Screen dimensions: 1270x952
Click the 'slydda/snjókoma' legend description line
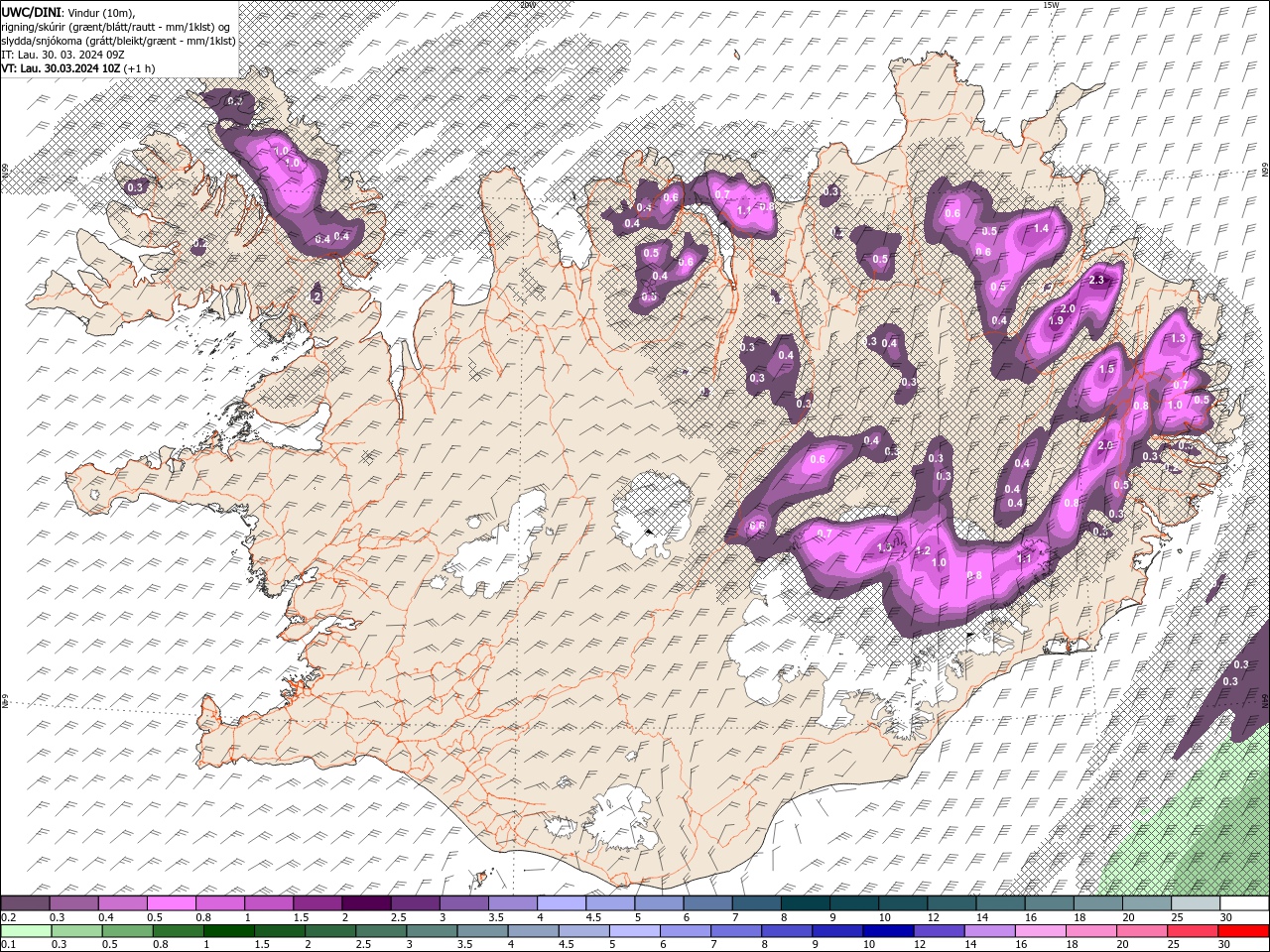point(118,40)
